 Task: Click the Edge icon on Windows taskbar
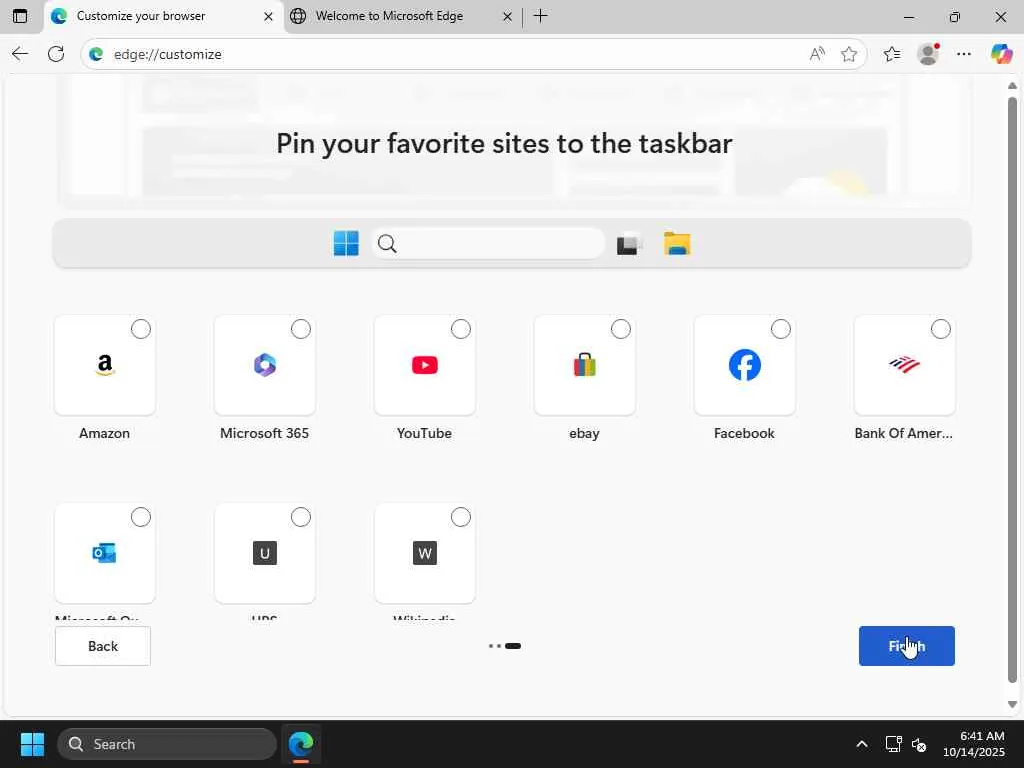pyautogui.click(x=301, y=744)
